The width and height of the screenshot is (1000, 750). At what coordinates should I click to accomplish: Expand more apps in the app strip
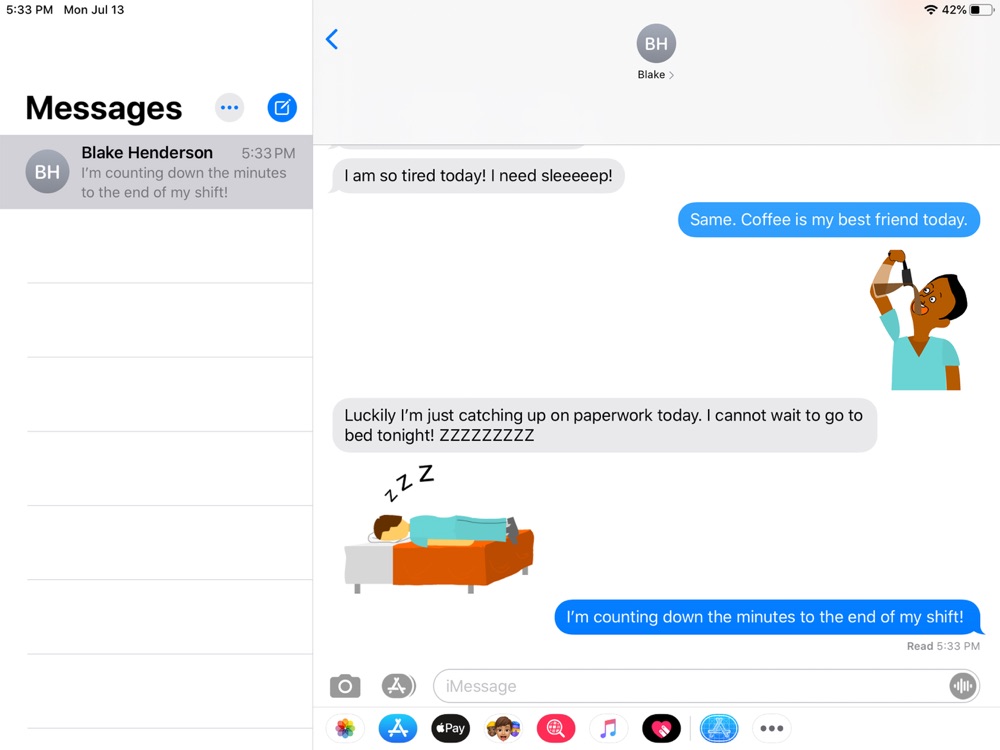[772, 728]
